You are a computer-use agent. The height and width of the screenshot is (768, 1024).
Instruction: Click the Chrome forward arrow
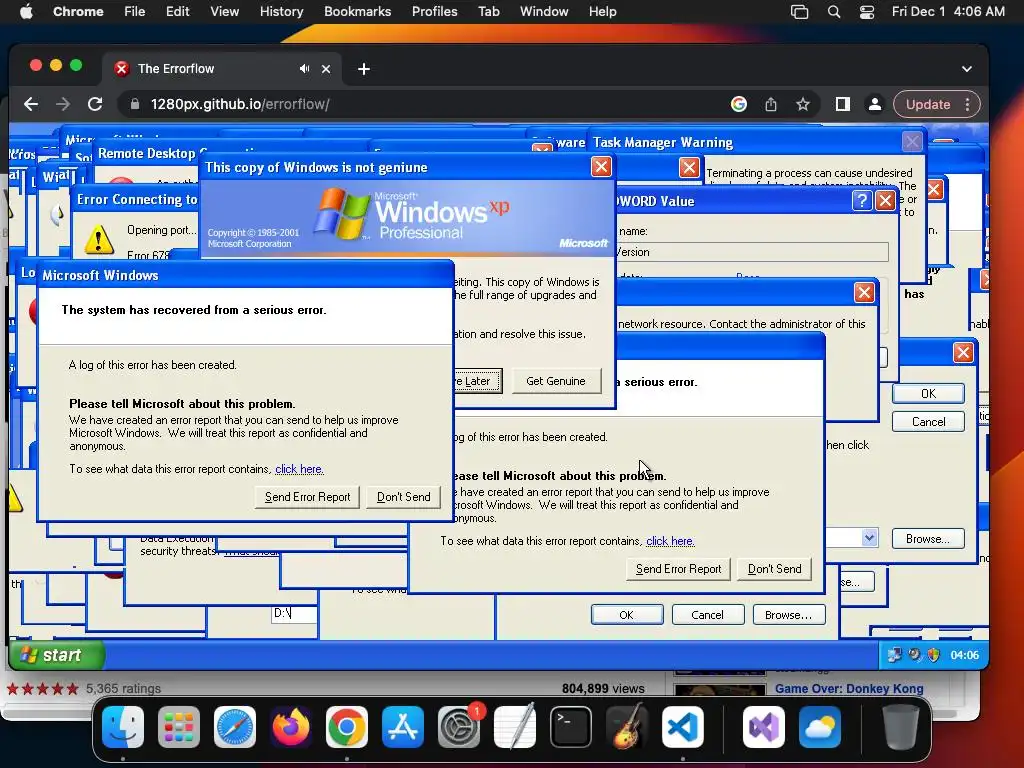(x=63, y=104)
